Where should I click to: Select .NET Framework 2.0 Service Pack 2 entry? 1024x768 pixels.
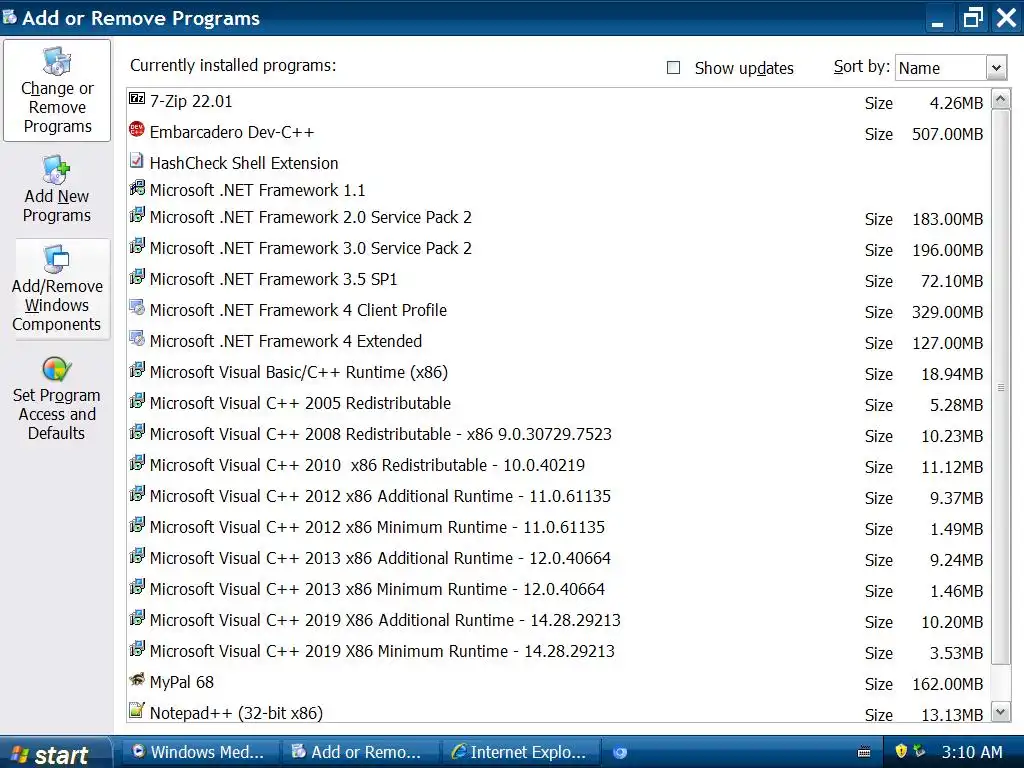pyautogui.click(x=310, y=217)
